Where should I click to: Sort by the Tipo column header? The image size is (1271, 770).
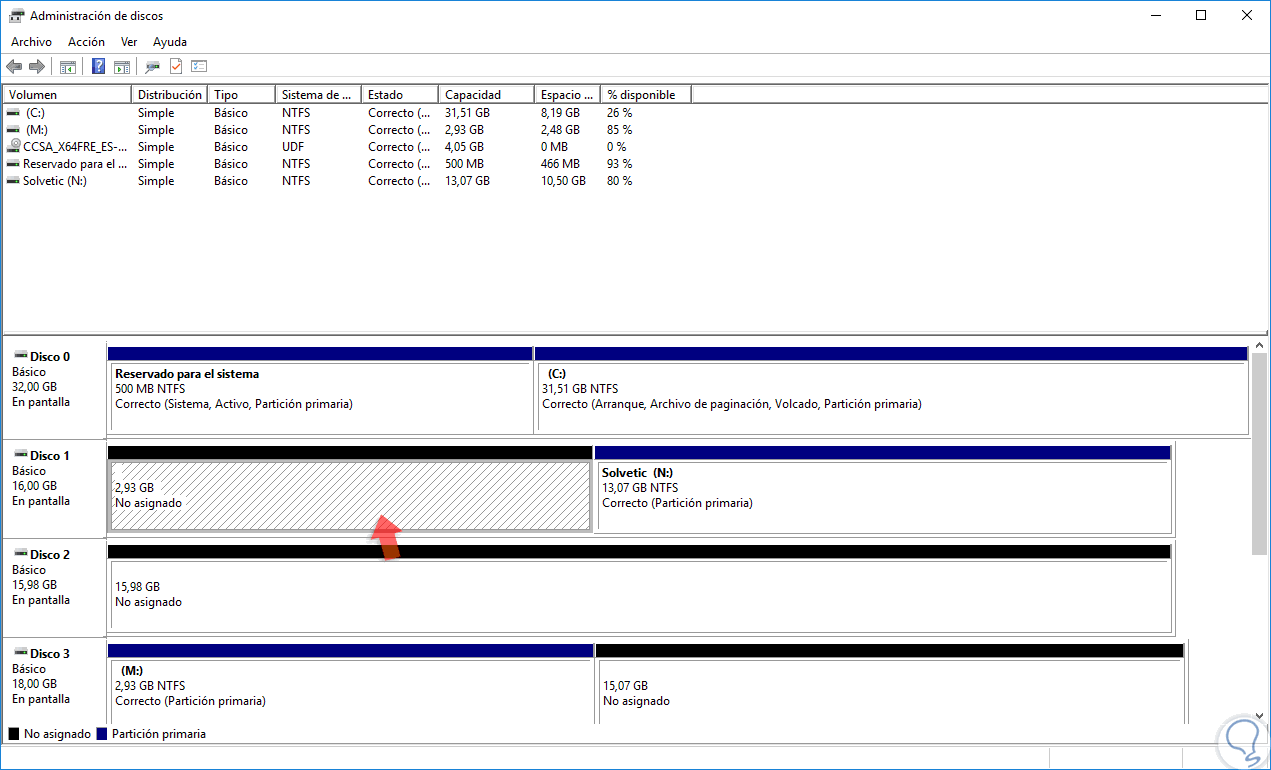click(242, 95)
